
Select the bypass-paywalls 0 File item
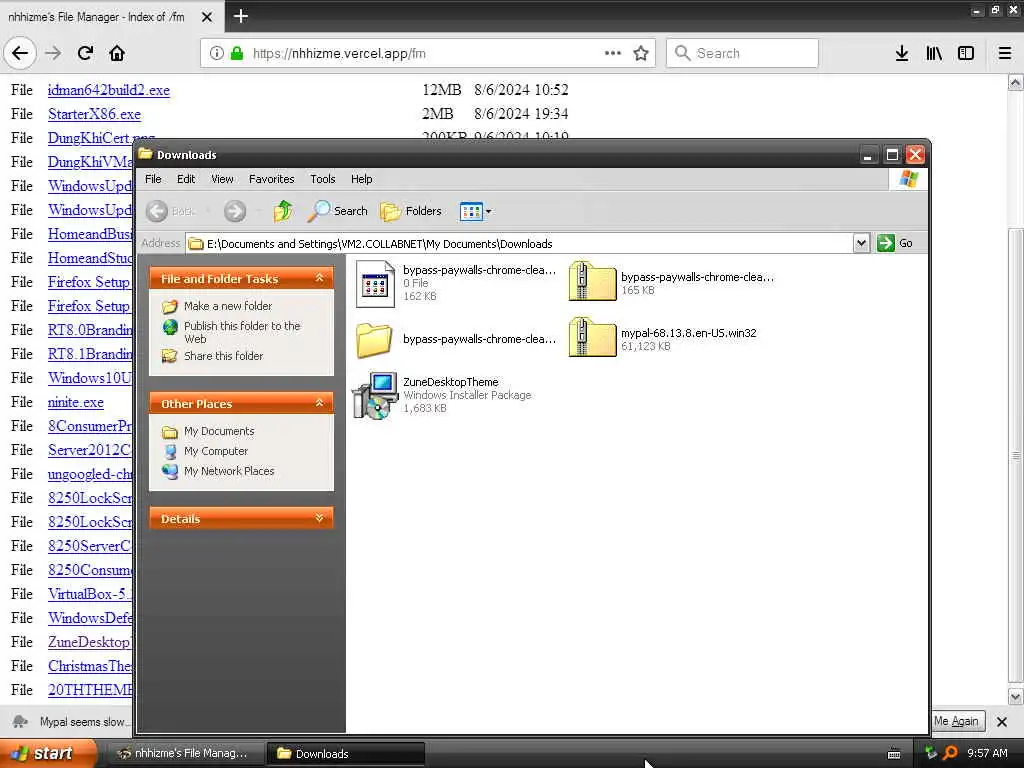tap(456, 282)
